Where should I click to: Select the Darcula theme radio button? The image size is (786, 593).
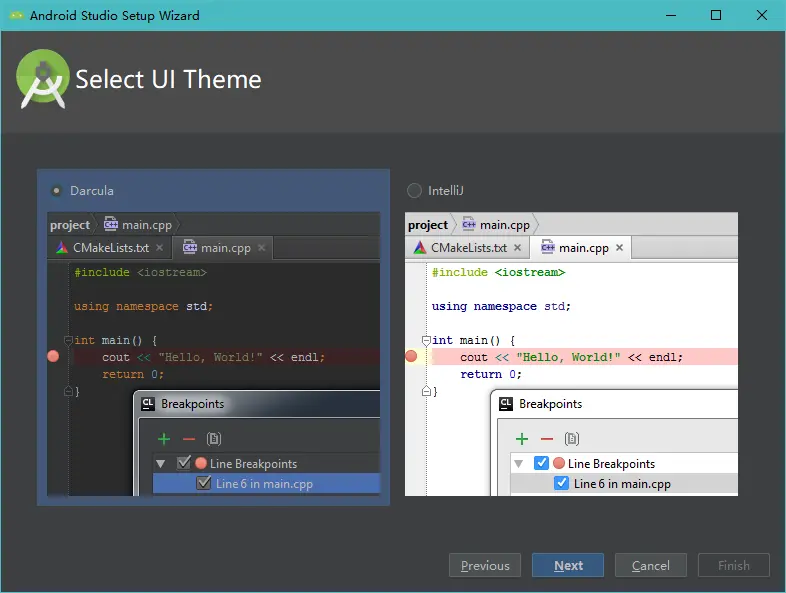pyautogui.click(x=56, y=190)
